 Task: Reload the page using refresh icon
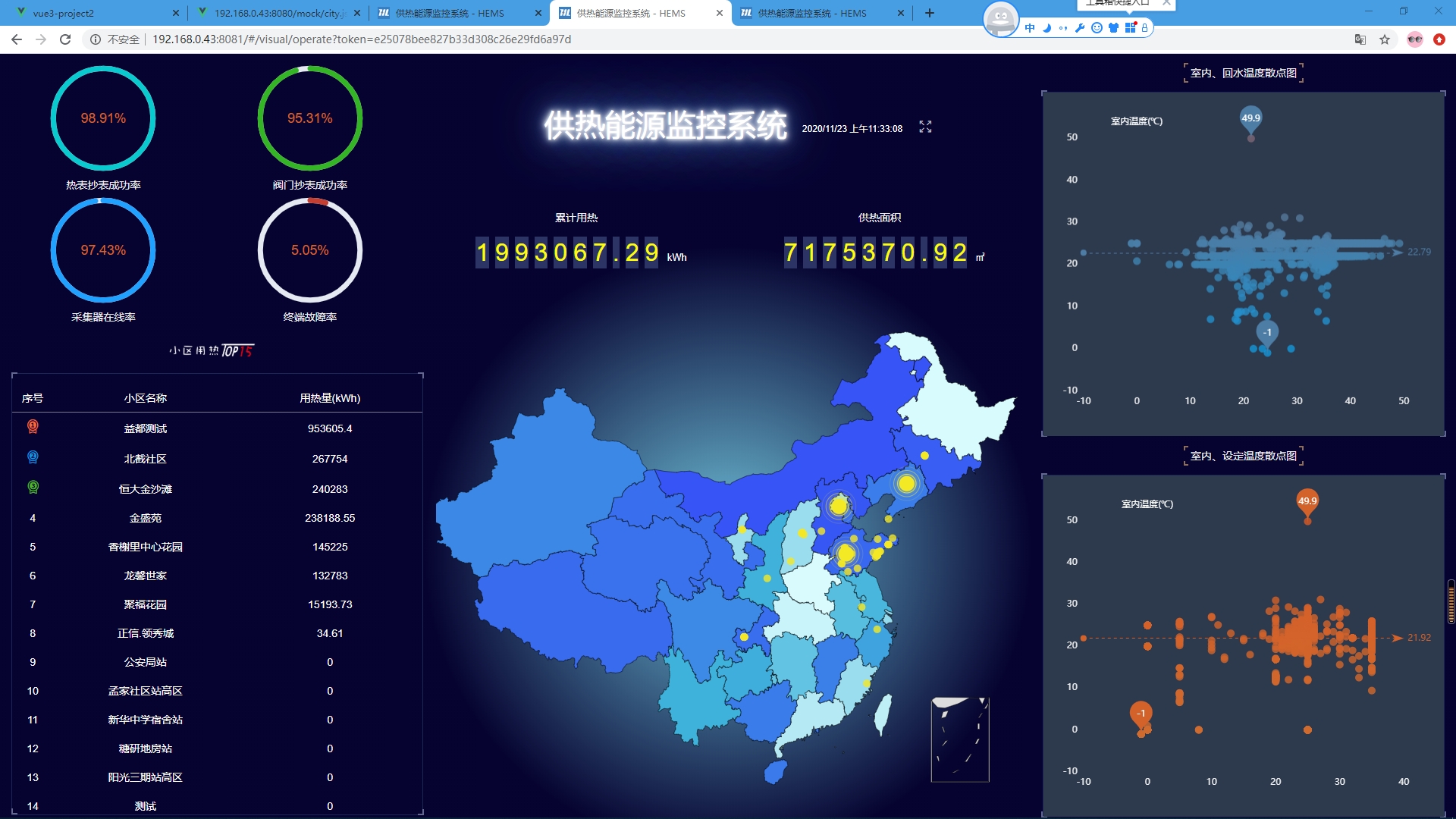click(x=65, y=39)
